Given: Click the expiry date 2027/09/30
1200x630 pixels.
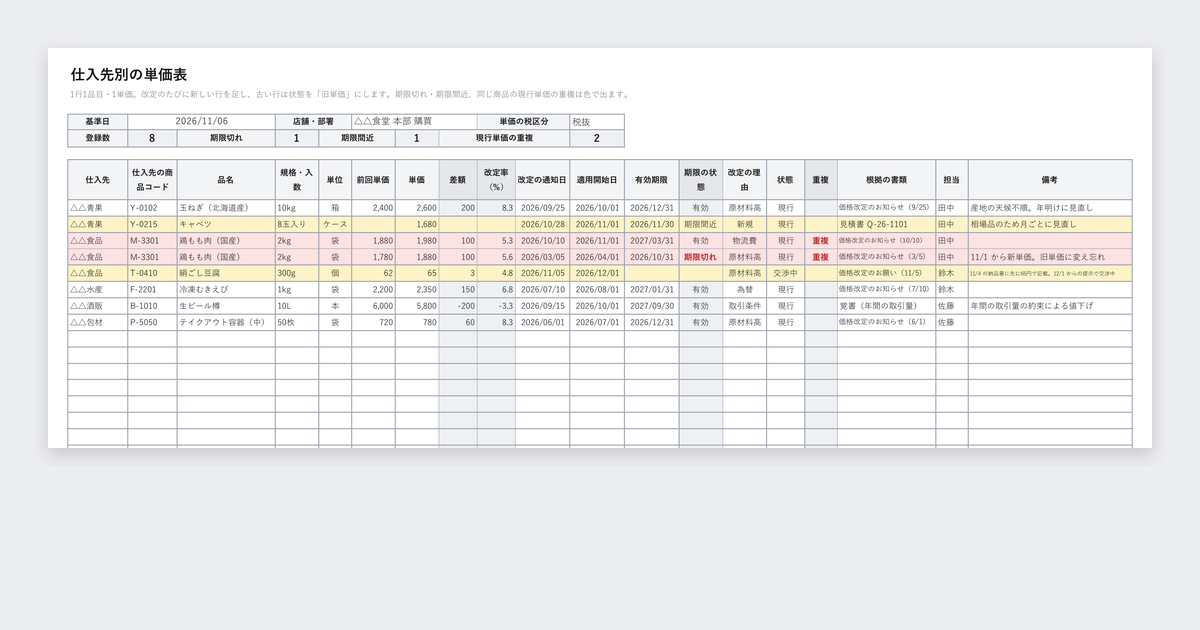Looking at the screenshot, I should coord(651,306).
